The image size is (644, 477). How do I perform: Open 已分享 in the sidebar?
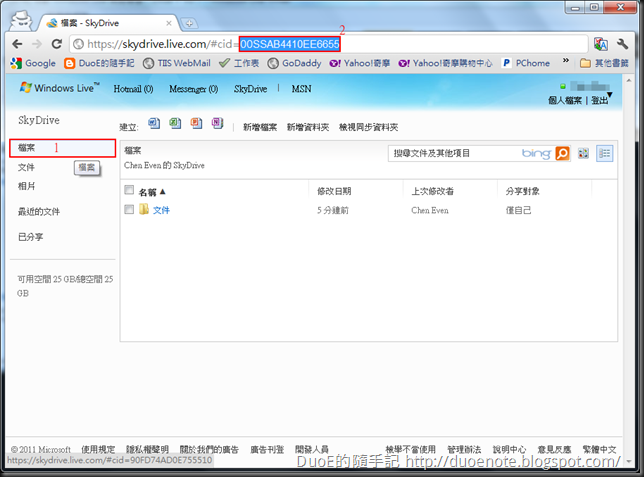(x=30, y=237)
